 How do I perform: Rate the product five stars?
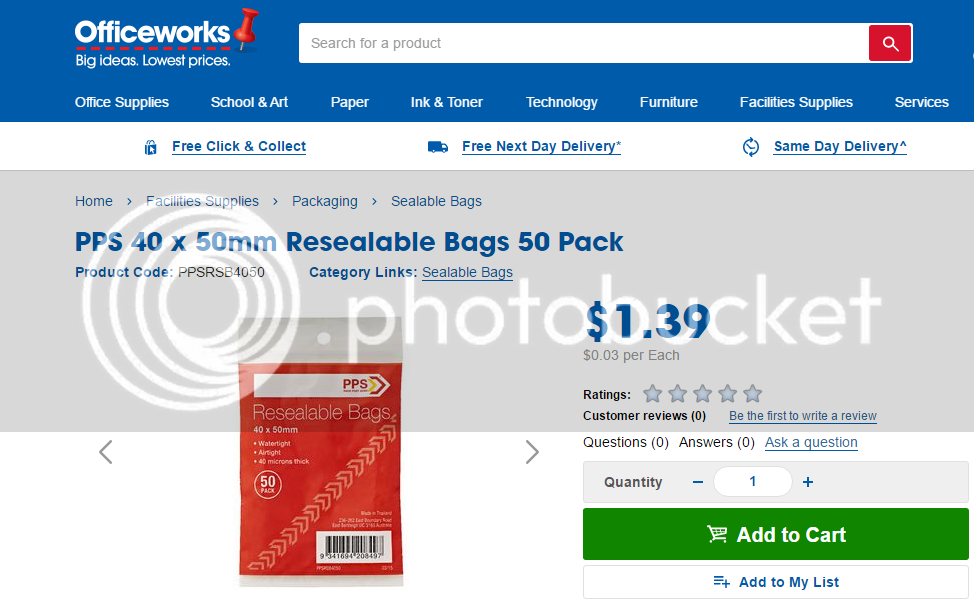pyautogui.click(x=752, y=393)
